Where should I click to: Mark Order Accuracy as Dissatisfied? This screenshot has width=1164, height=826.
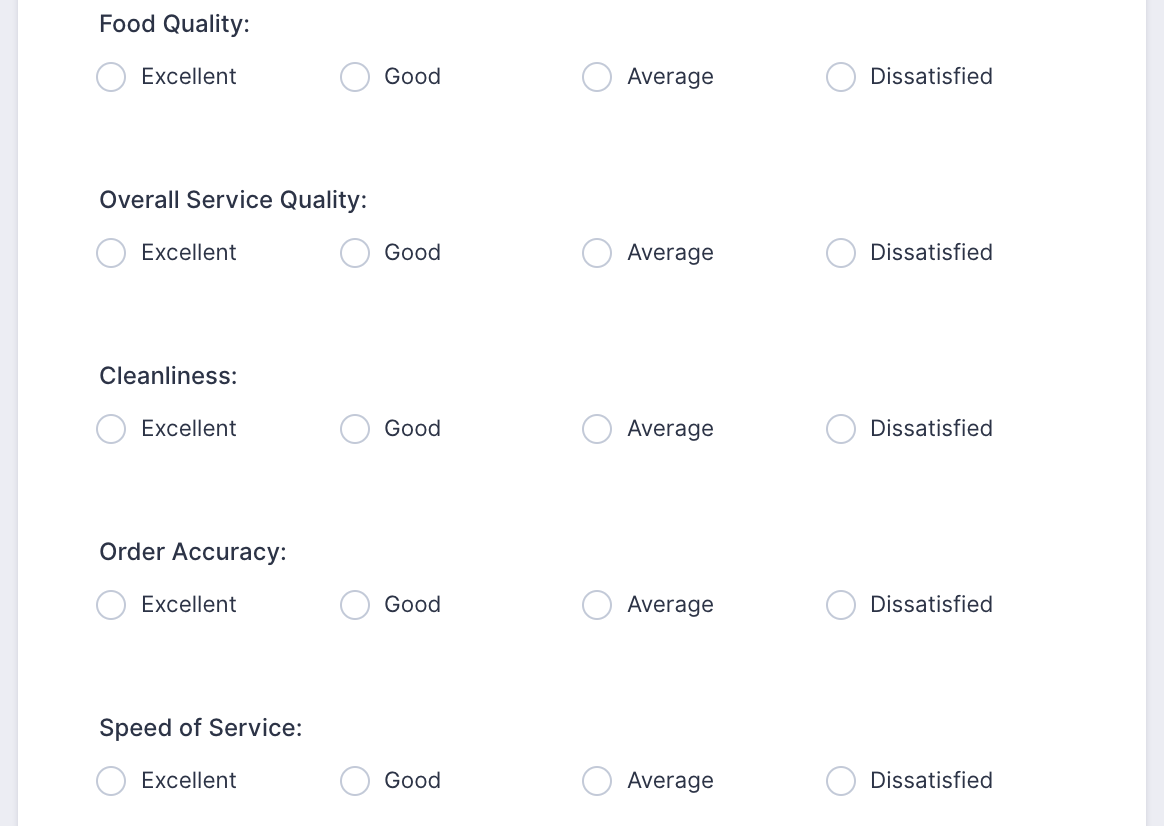pyautogui.click(x=841, y=605)
